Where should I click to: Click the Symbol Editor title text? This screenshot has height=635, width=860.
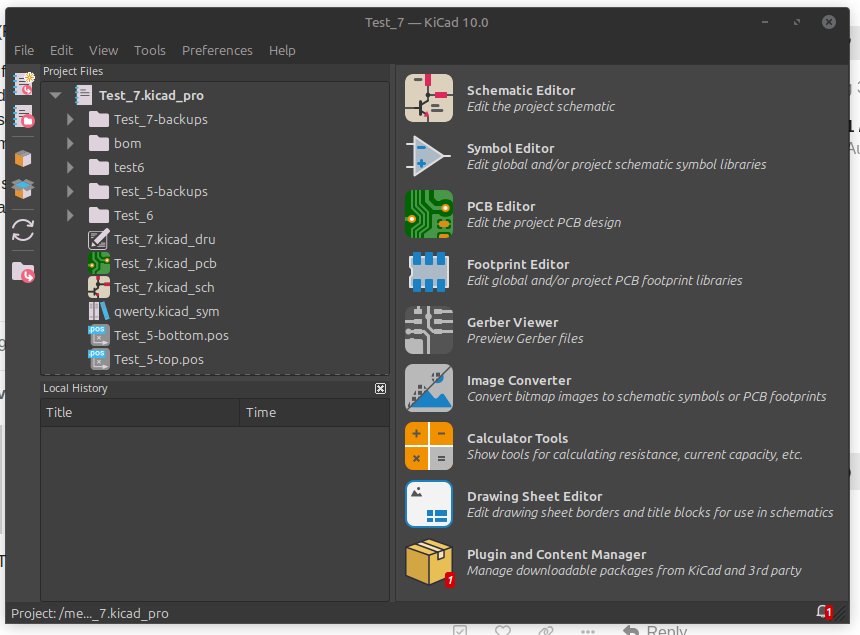pyautogui.click(x=510, y=149)
